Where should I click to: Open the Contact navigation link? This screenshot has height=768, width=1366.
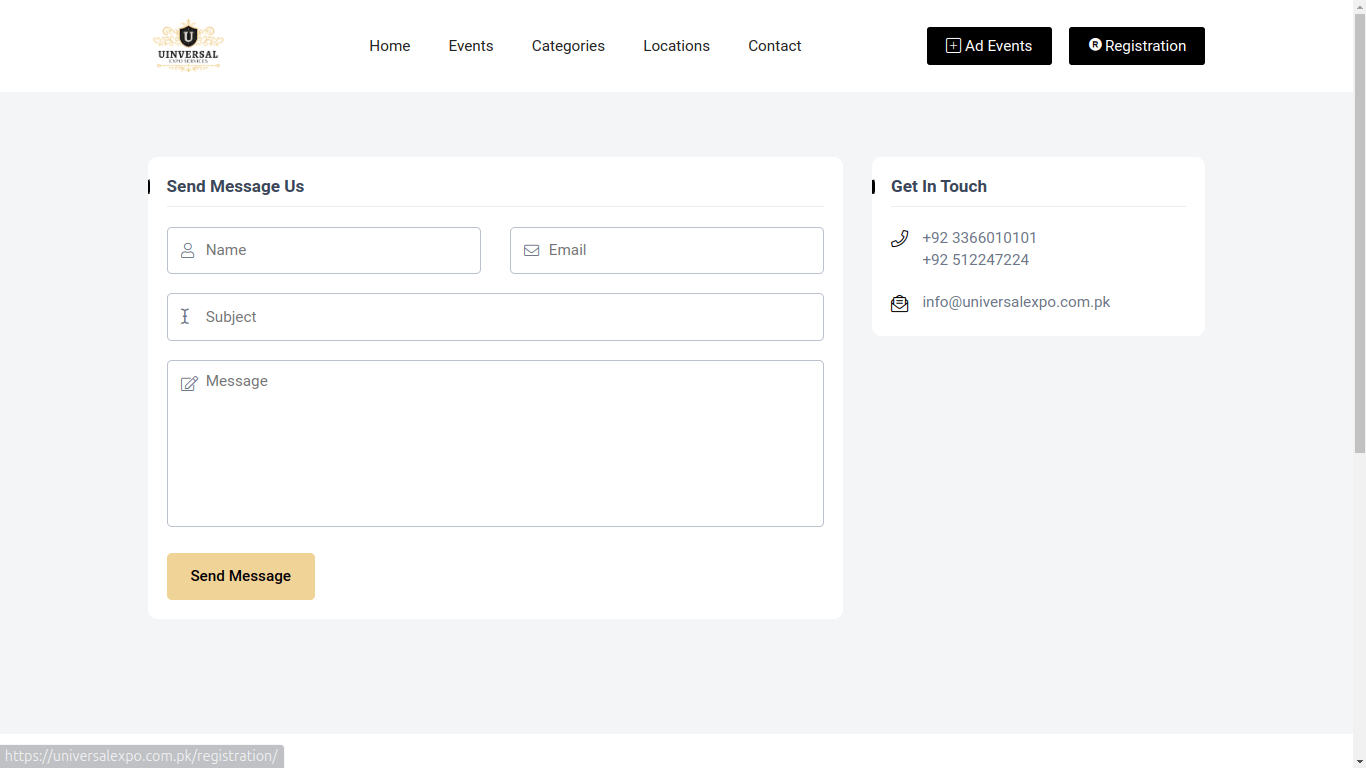[x=775, y=46]
